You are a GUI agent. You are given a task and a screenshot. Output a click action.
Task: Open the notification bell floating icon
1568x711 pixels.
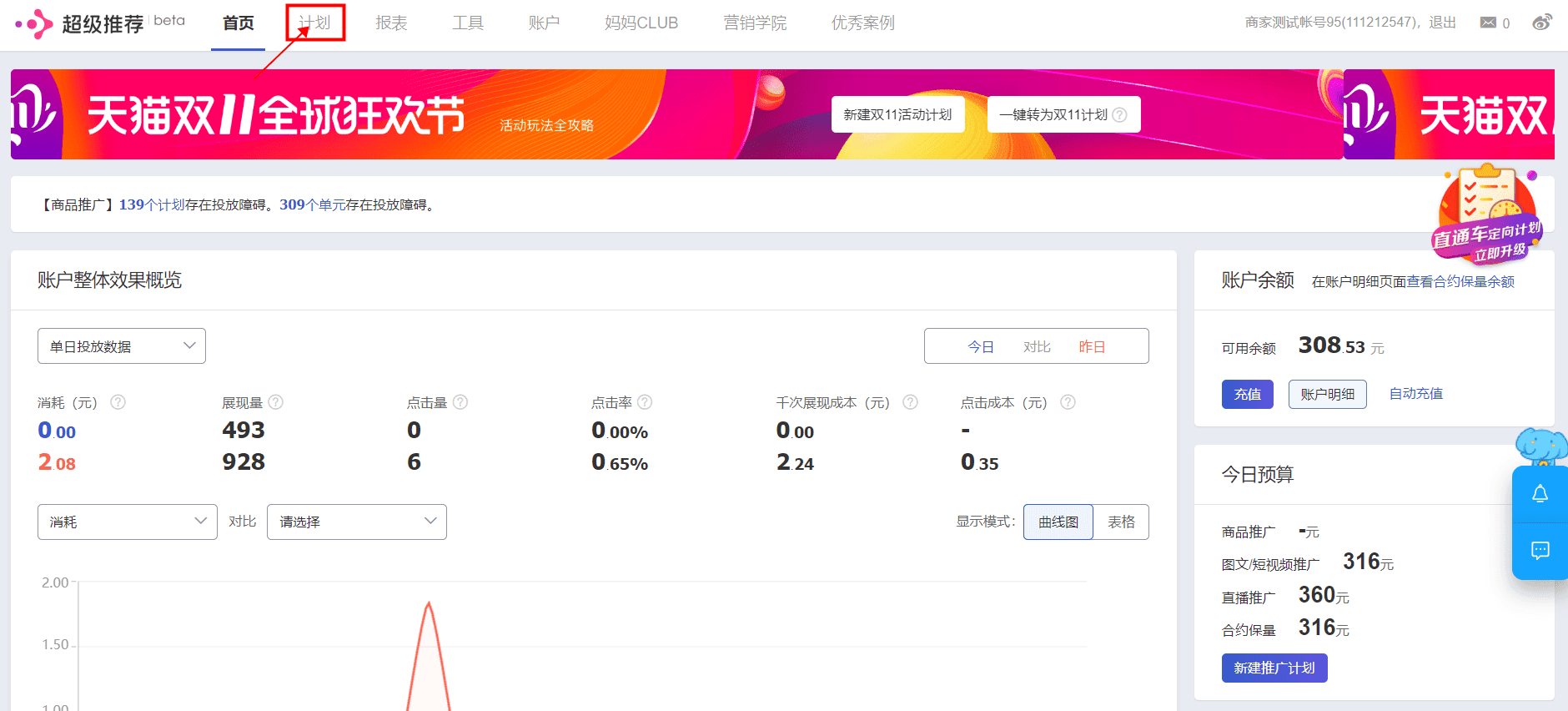click(x=1540, y=494)
